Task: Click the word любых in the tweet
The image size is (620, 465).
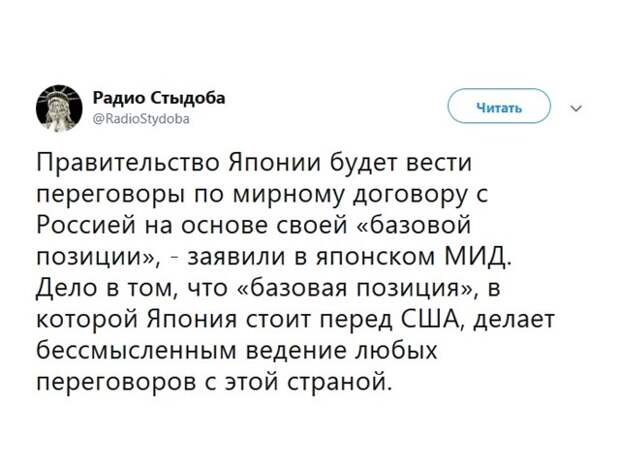Action: pyautogui.click(x=397, y=350)
